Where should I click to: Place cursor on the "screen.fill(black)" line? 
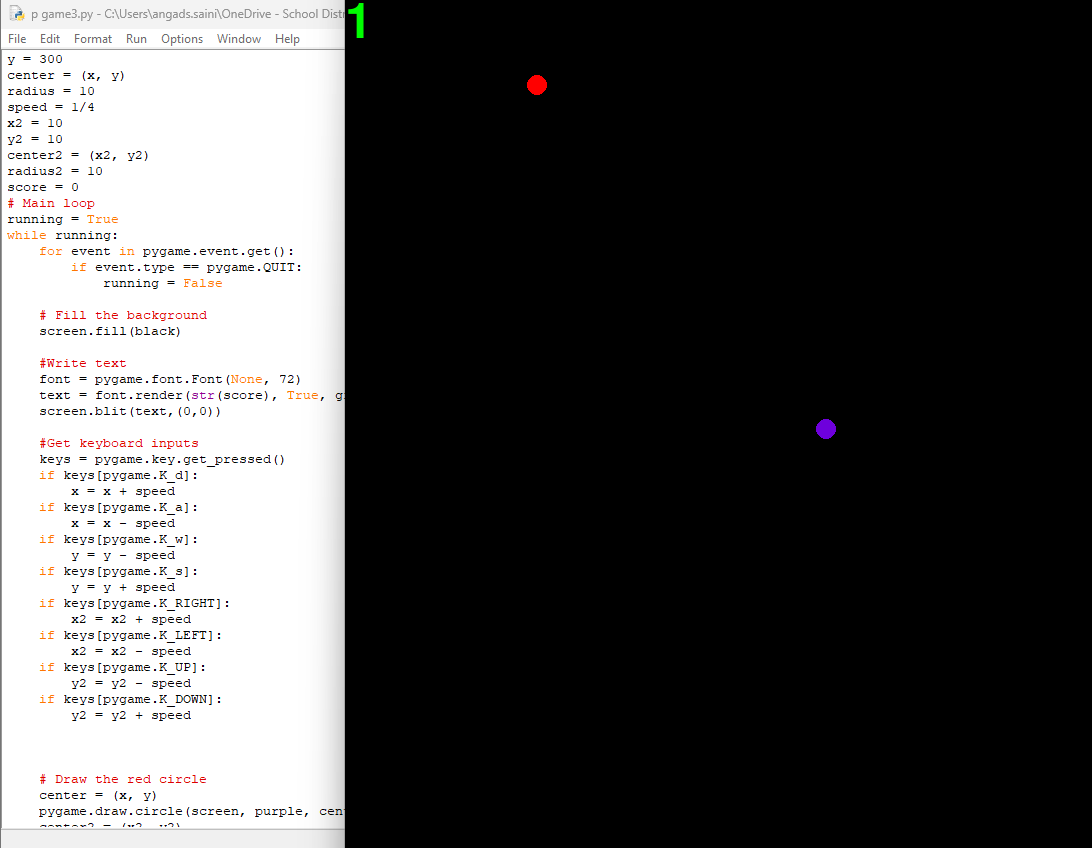tap(110, 331)
